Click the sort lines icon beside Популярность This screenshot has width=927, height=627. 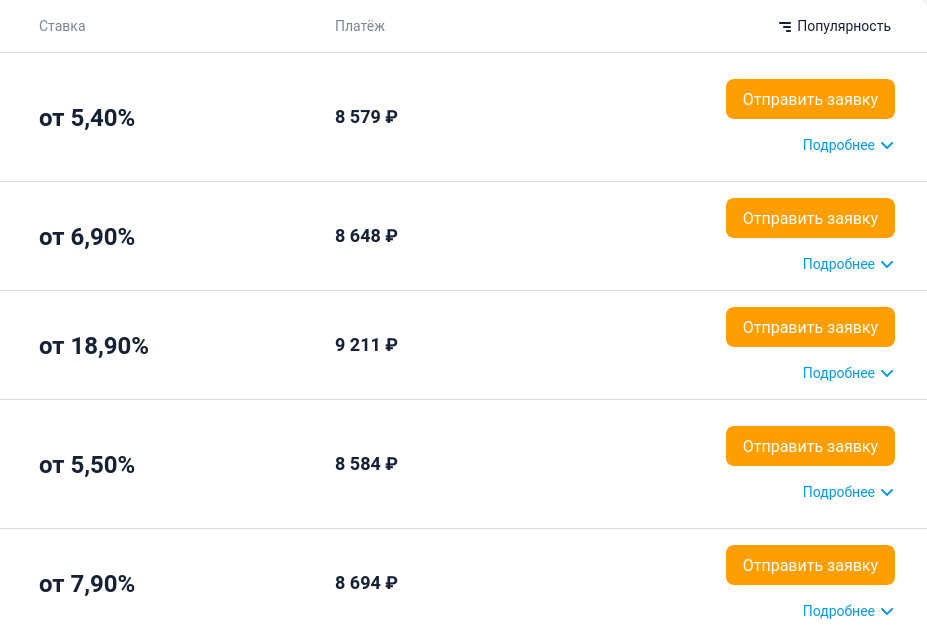coord(785,26)
